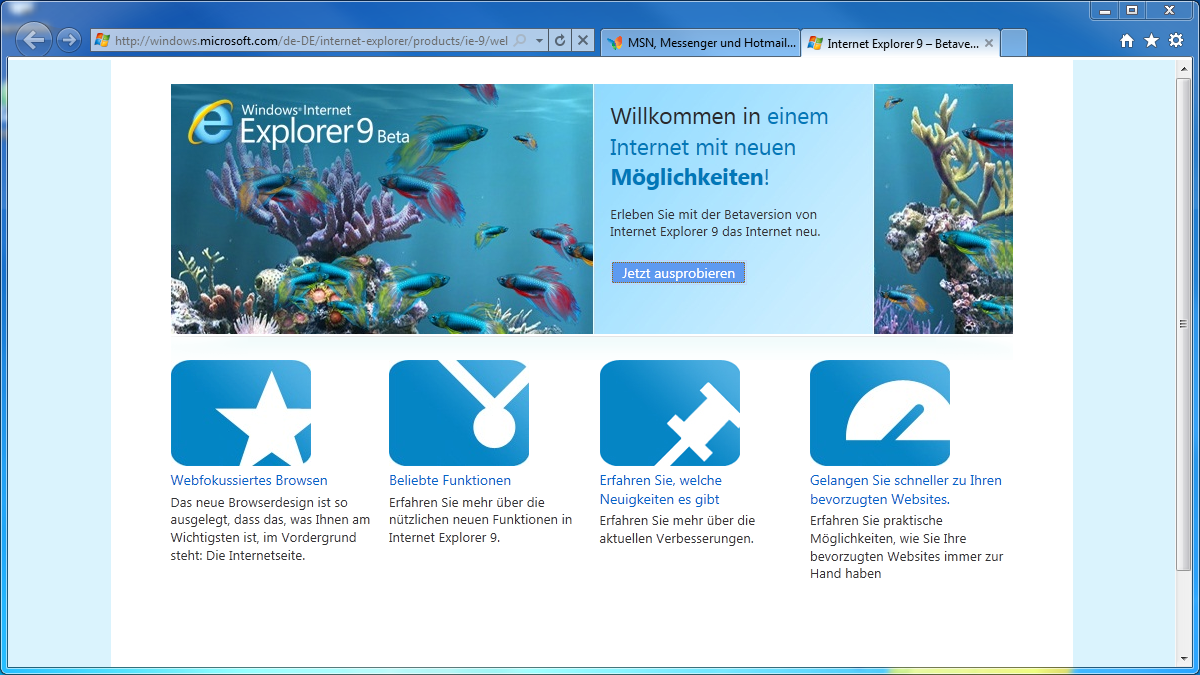Click the syringe icon tile for Neuigkeiten
The width and height of the screenshot is (1200, 675).
click(670, 413)
